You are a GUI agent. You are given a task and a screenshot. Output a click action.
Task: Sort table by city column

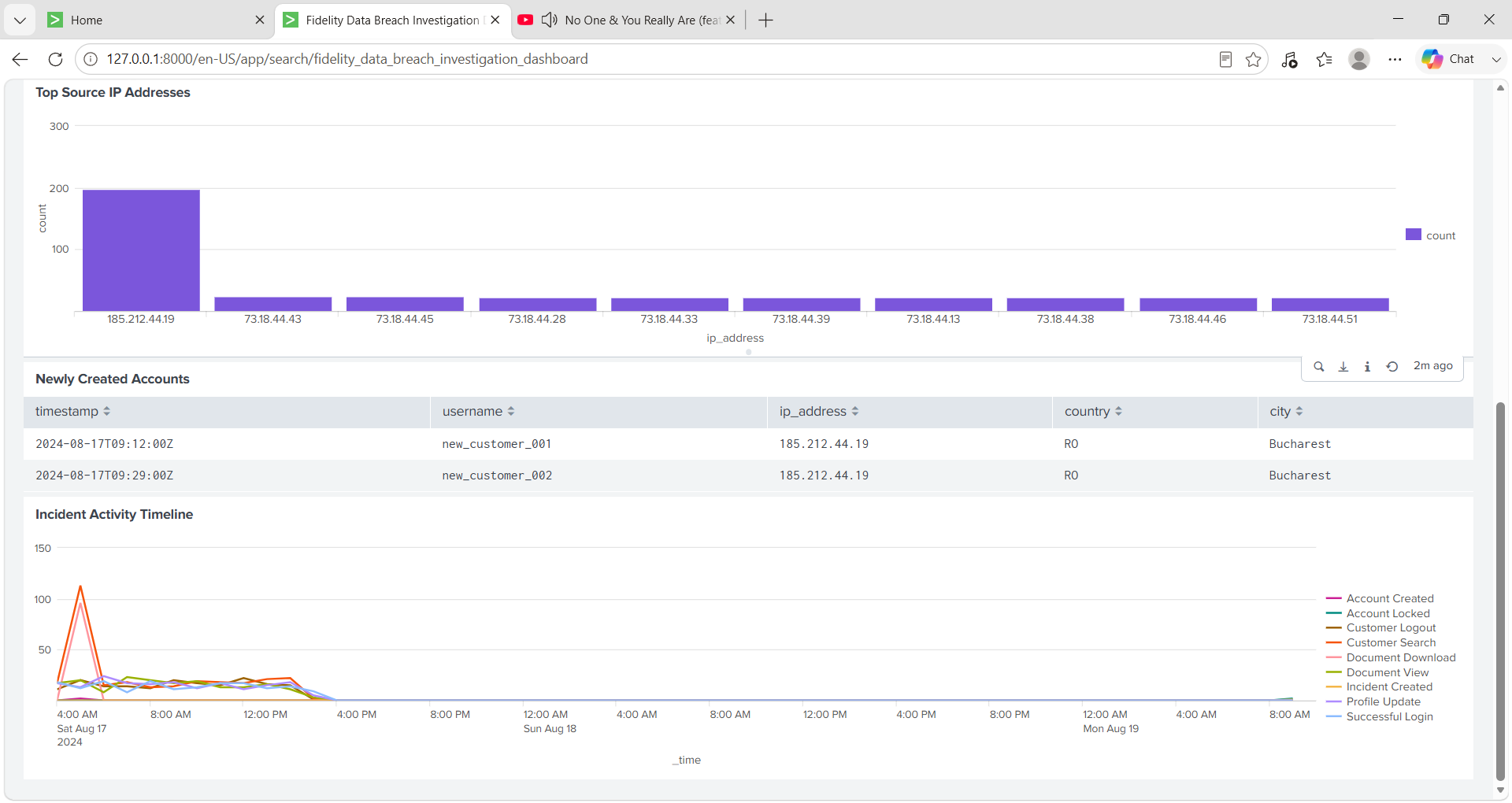click(x=1286, y=412)
